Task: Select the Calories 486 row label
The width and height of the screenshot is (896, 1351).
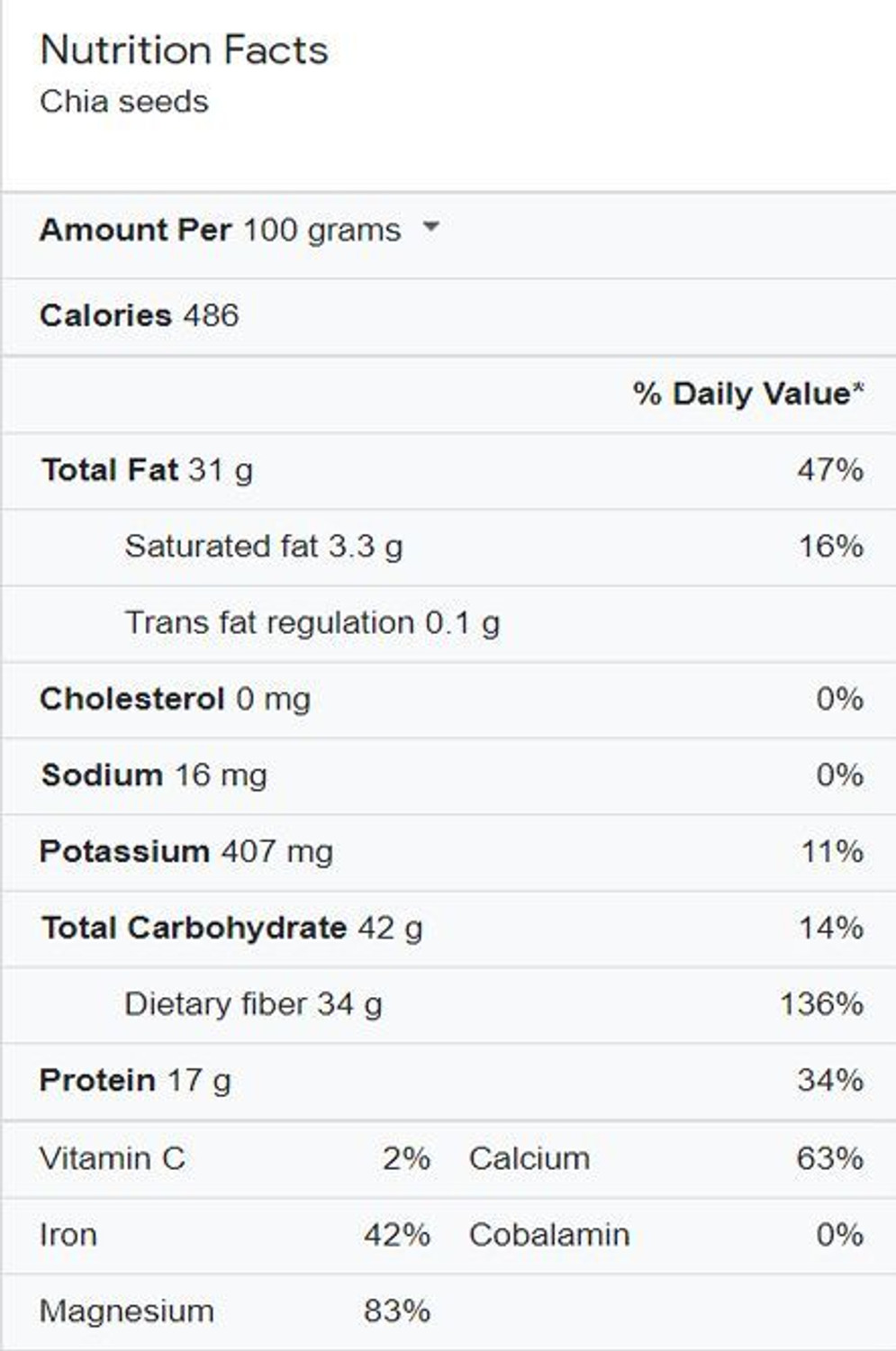Action: 140,316
